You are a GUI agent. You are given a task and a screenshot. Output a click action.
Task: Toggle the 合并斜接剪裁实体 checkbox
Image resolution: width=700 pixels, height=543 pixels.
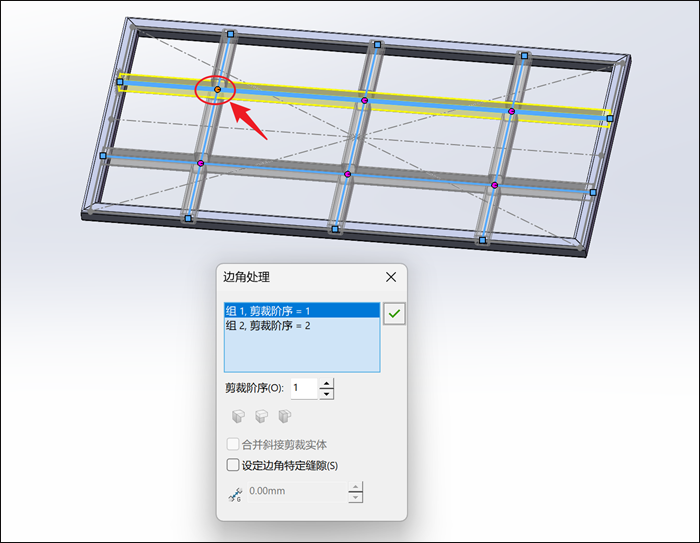(233, 444)
